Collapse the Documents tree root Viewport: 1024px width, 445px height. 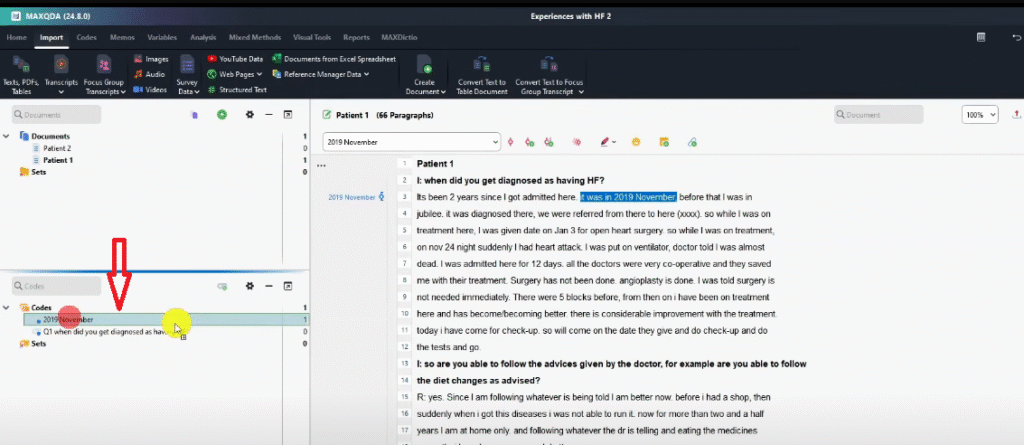(x=6, y=136)
